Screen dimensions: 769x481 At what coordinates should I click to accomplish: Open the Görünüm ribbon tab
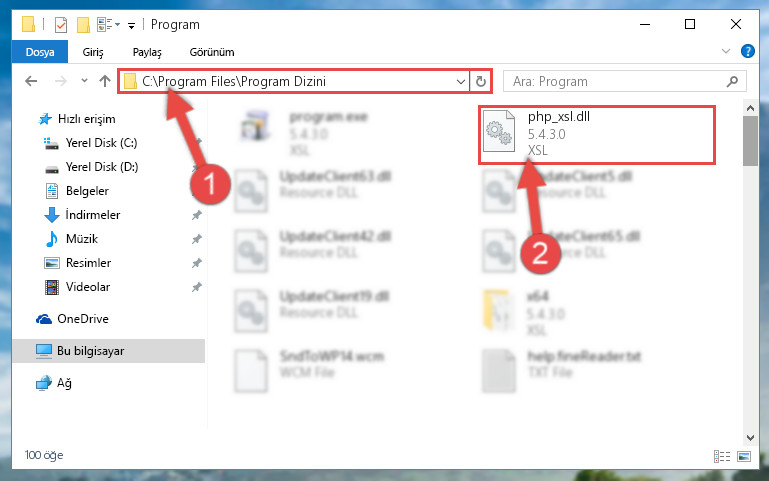[x=212, y=52]
